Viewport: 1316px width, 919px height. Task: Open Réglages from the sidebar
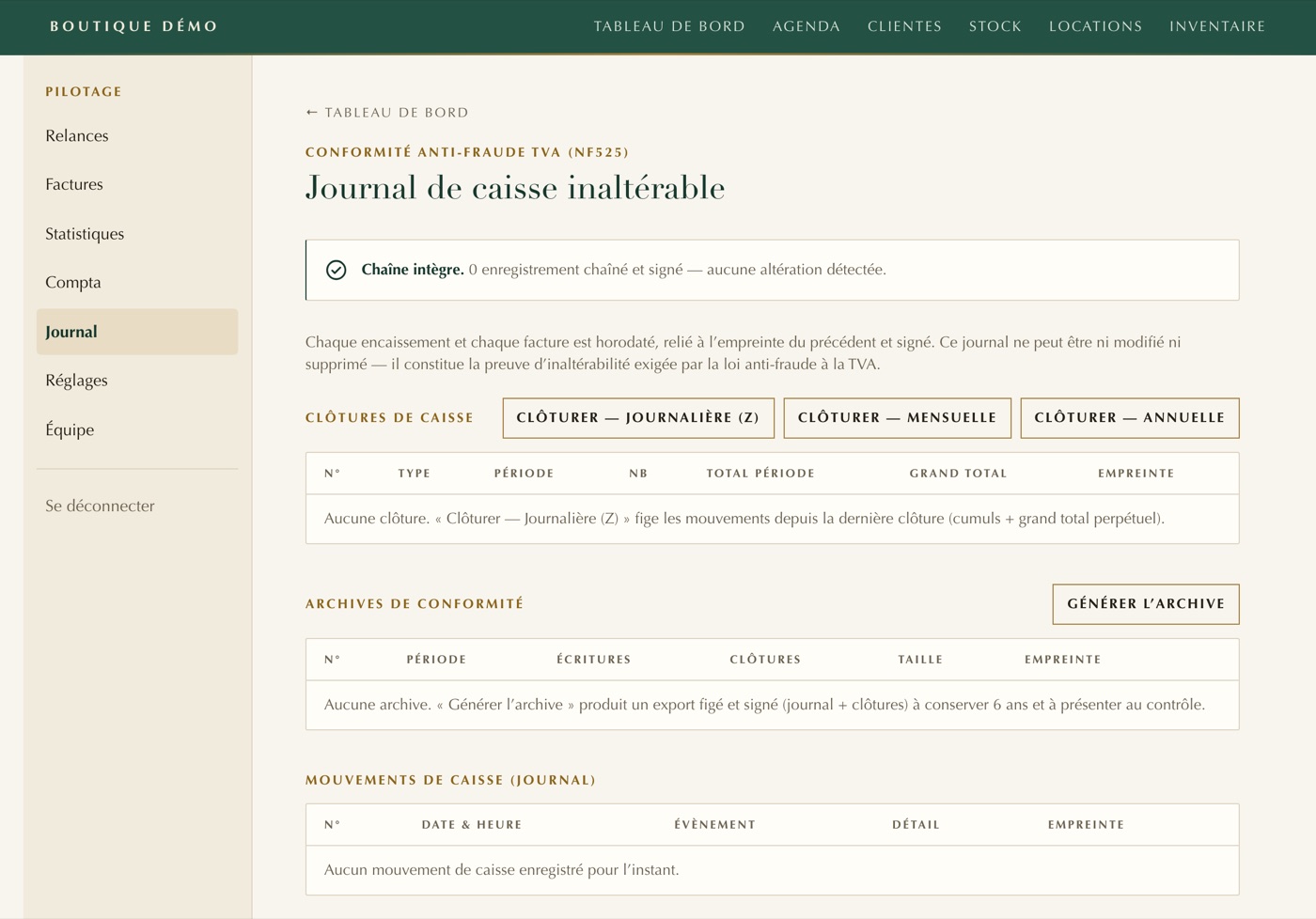pyautogui.click(x=137, y=381)
